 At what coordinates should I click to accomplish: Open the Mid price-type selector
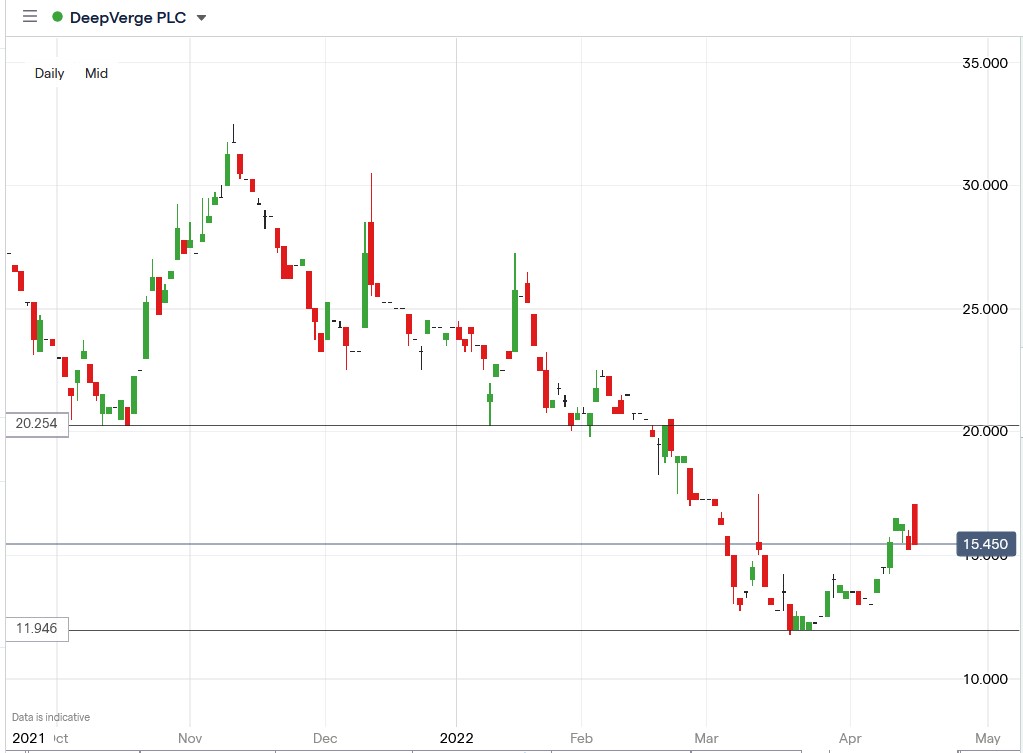click(96, 73)
